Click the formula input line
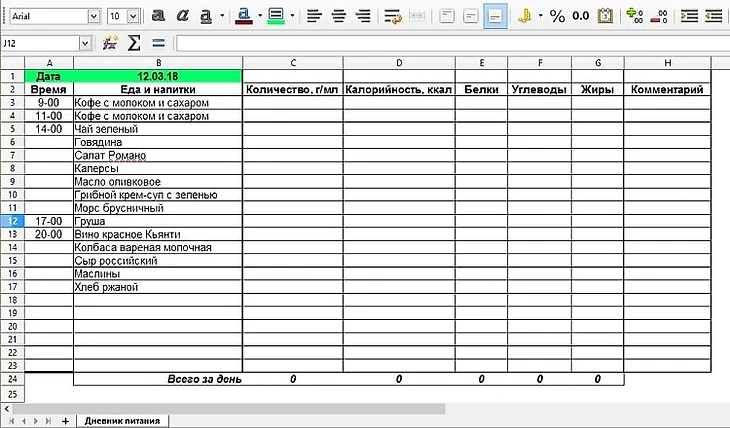The width and height of the screenshot is (730, 428). 450,44
